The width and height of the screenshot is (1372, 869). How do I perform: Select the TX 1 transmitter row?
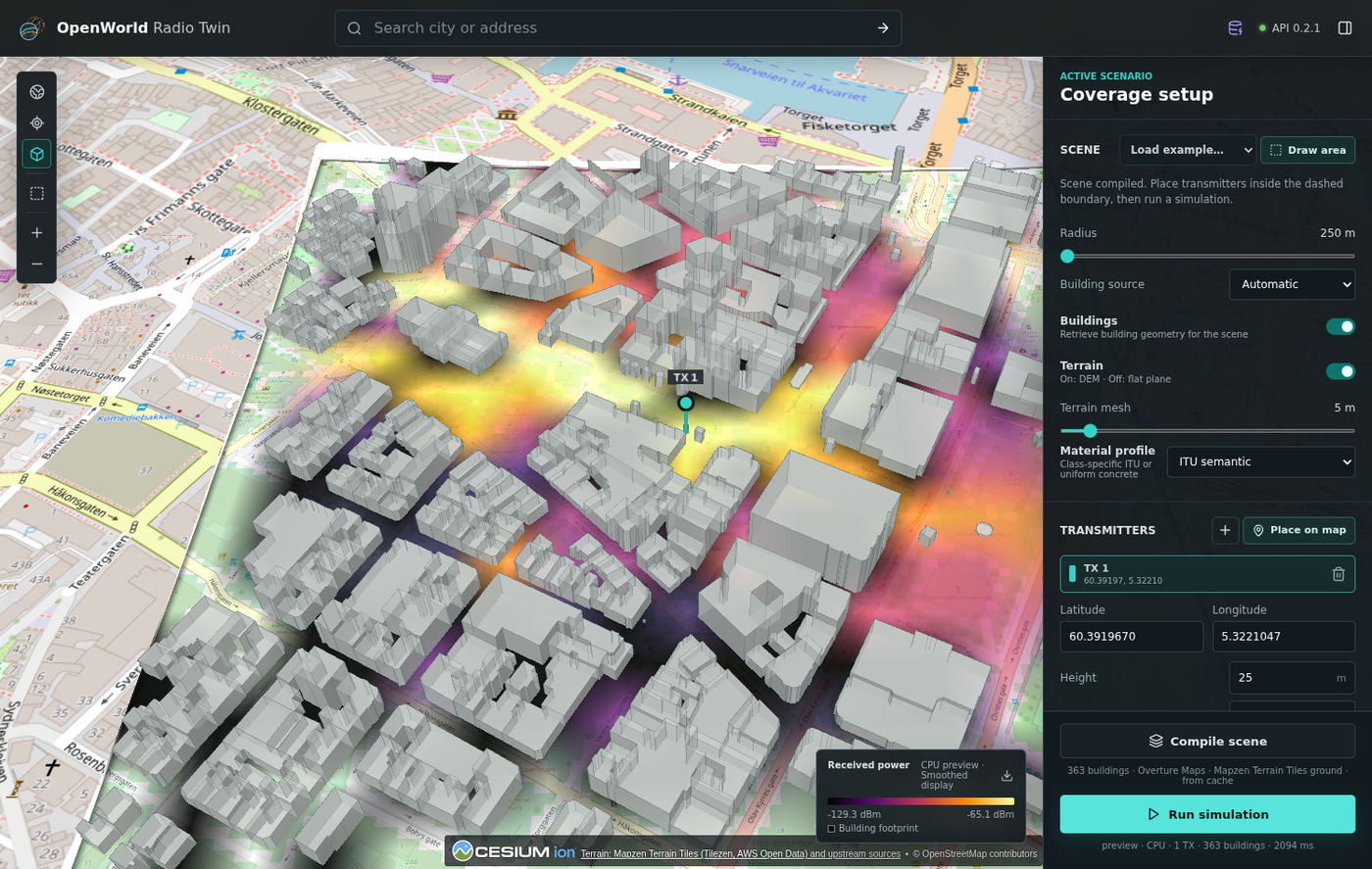[1207, 574]
